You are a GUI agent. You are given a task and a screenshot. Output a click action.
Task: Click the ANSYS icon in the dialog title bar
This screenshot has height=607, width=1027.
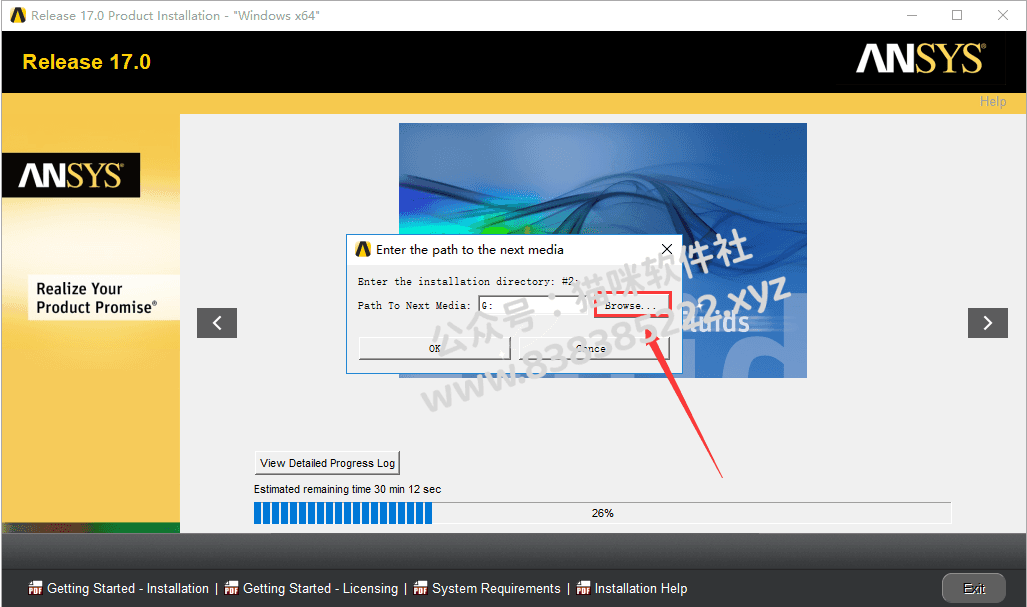tap(363, 249)
